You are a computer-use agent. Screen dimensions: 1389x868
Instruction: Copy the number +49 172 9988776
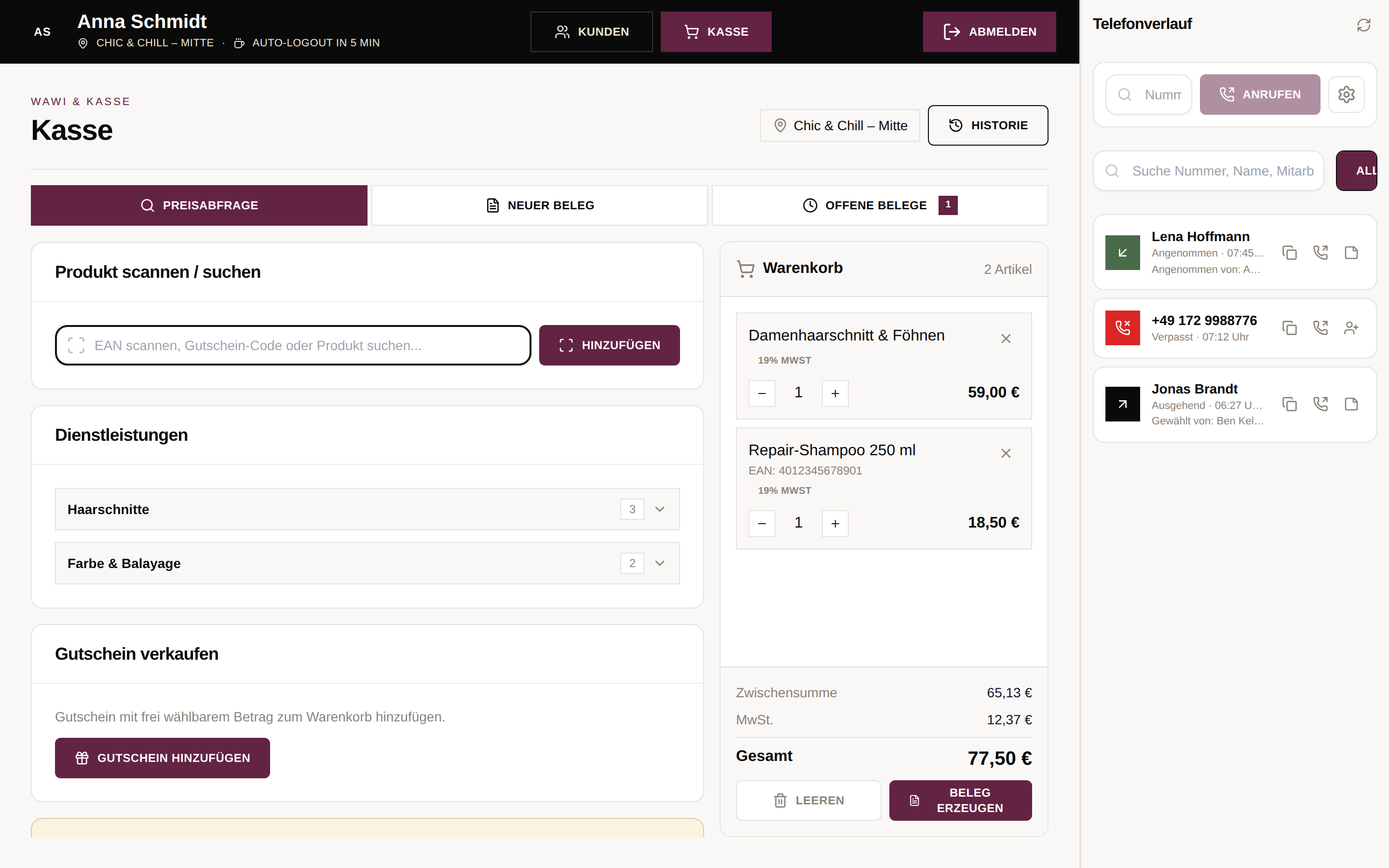click(1289, 328)
